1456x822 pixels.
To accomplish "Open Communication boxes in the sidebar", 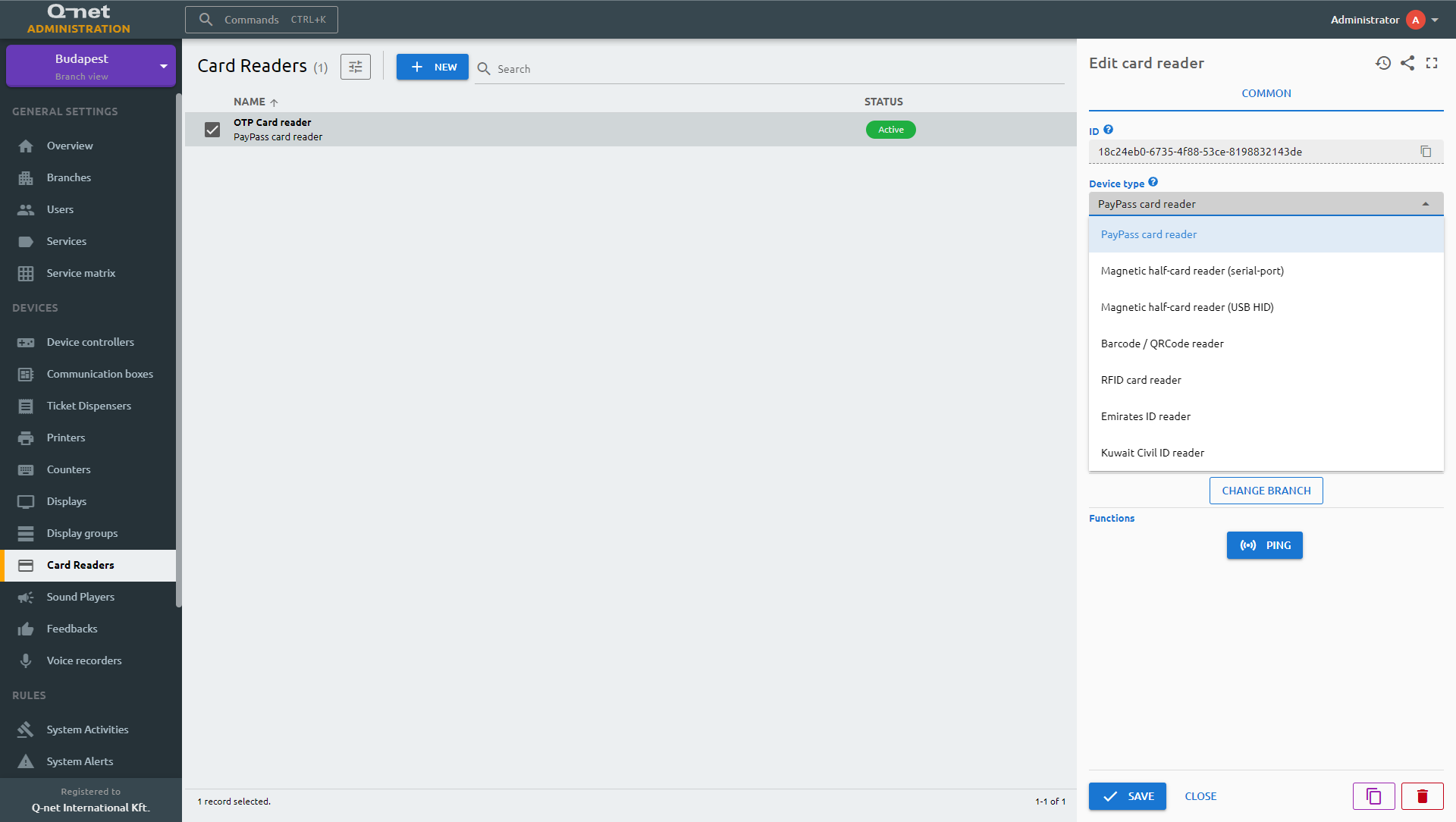I will click(x=88, y=374).
